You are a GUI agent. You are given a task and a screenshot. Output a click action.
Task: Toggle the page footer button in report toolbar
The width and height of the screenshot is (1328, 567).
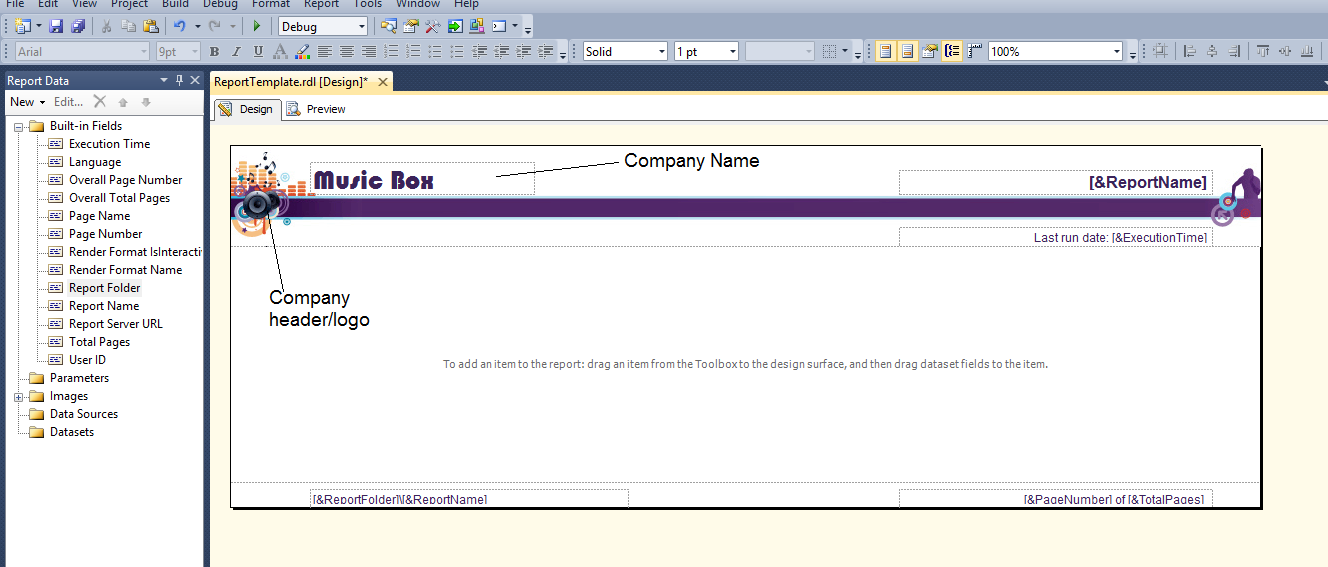(x=907, y=51)
